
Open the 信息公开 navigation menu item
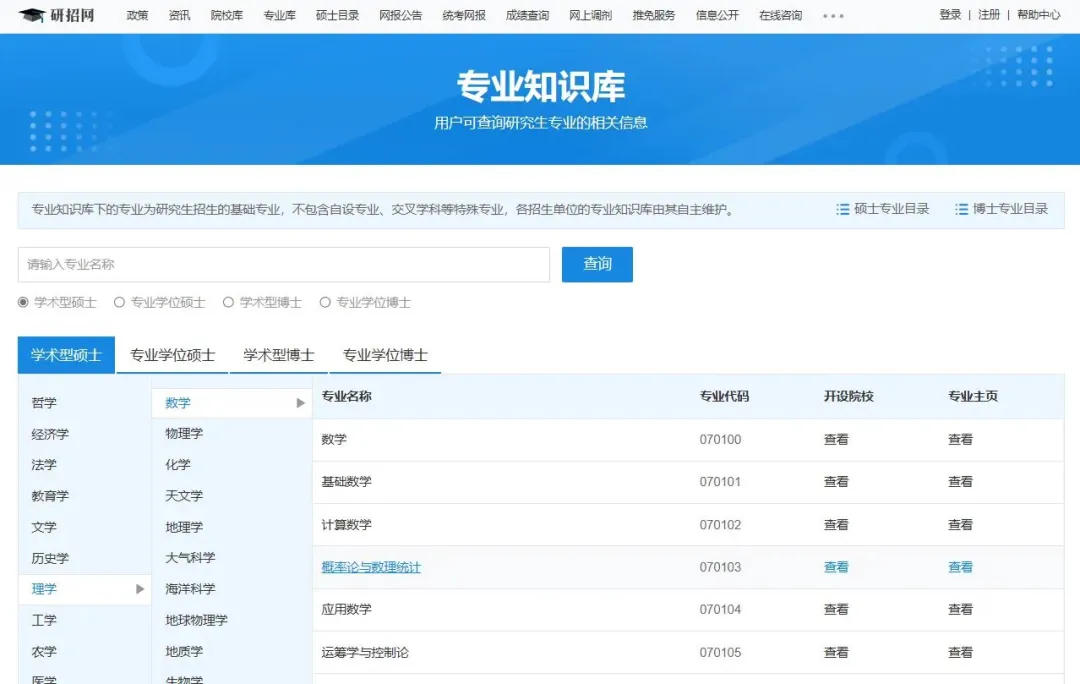pyautogui.click(x=717, y=15)
